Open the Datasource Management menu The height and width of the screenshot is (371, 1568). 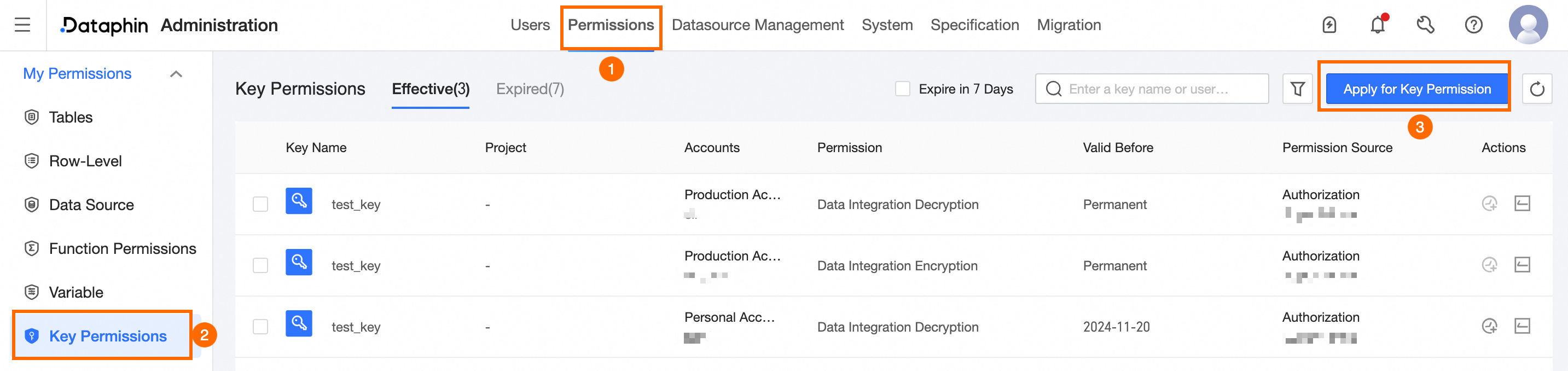click(757, 25)
